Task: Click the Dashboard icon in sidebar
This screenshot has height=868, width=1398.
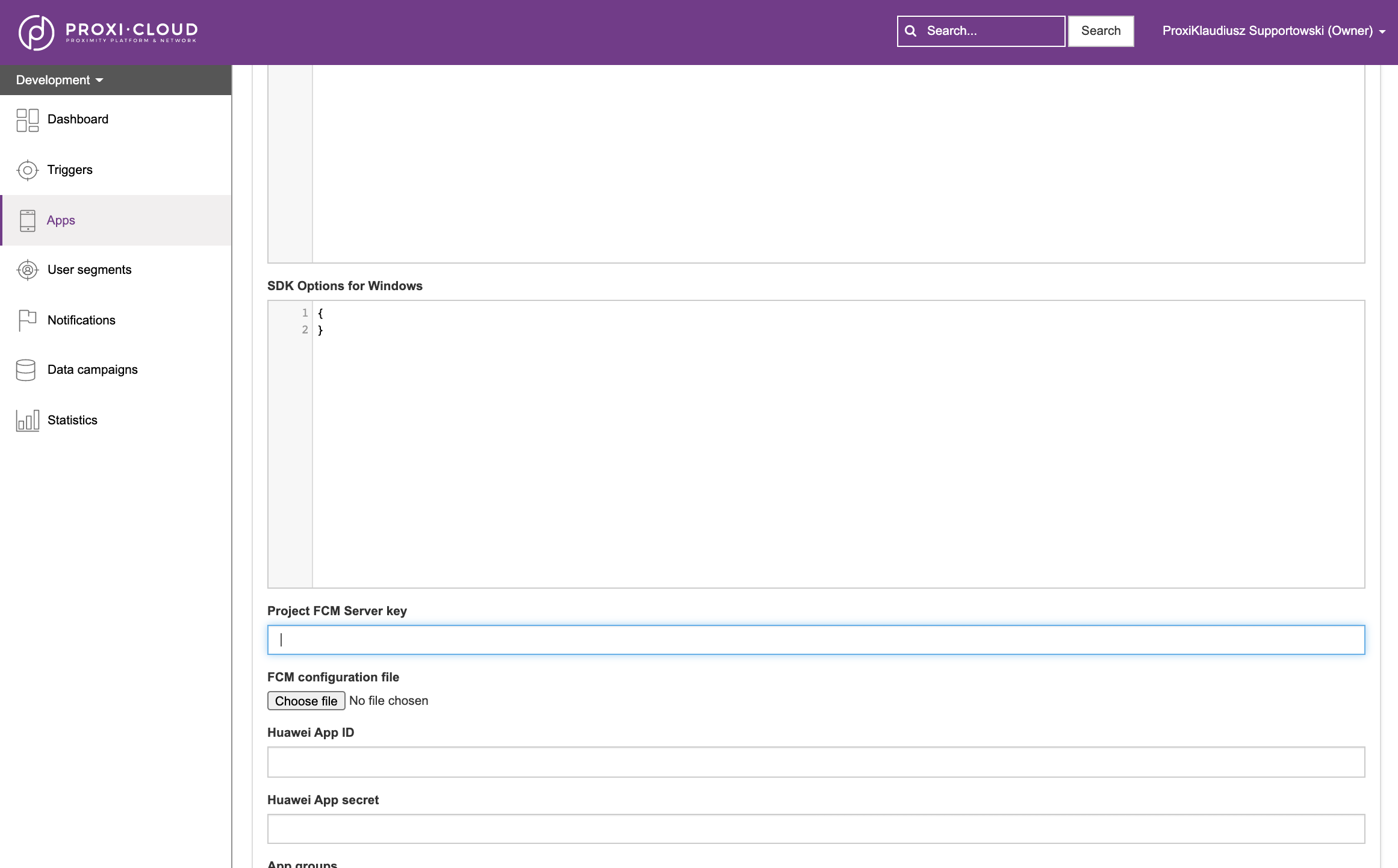Action: point(27,120)
